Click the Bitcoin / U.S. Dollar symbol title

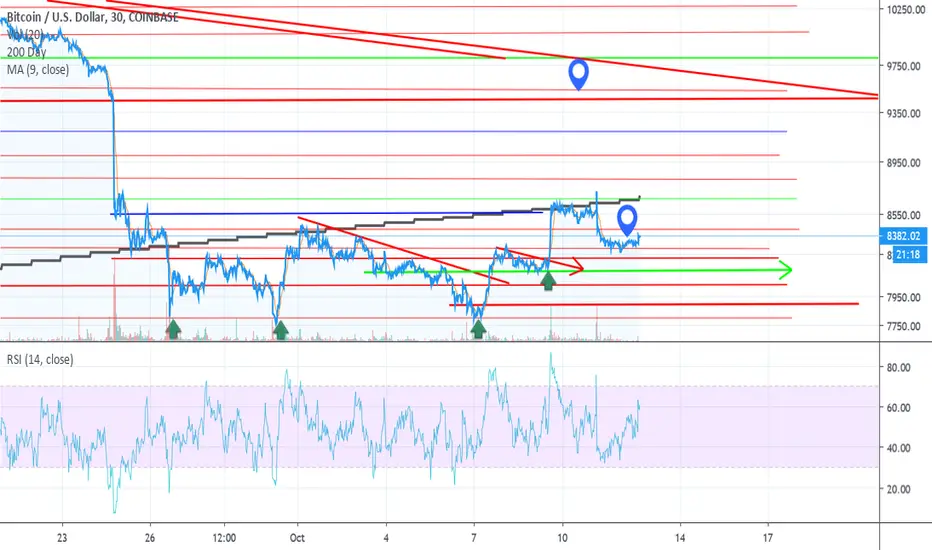[92, 17]
